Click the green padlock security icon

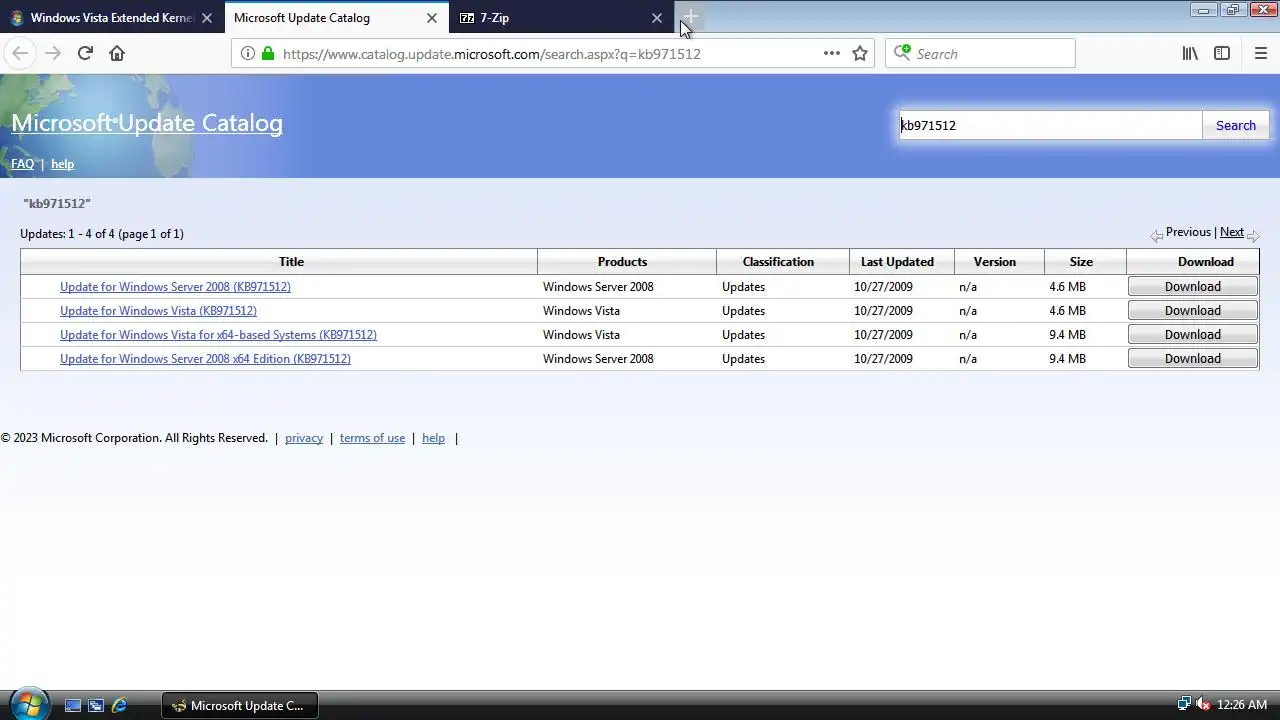pyautogui.click(x=268, y=54)
